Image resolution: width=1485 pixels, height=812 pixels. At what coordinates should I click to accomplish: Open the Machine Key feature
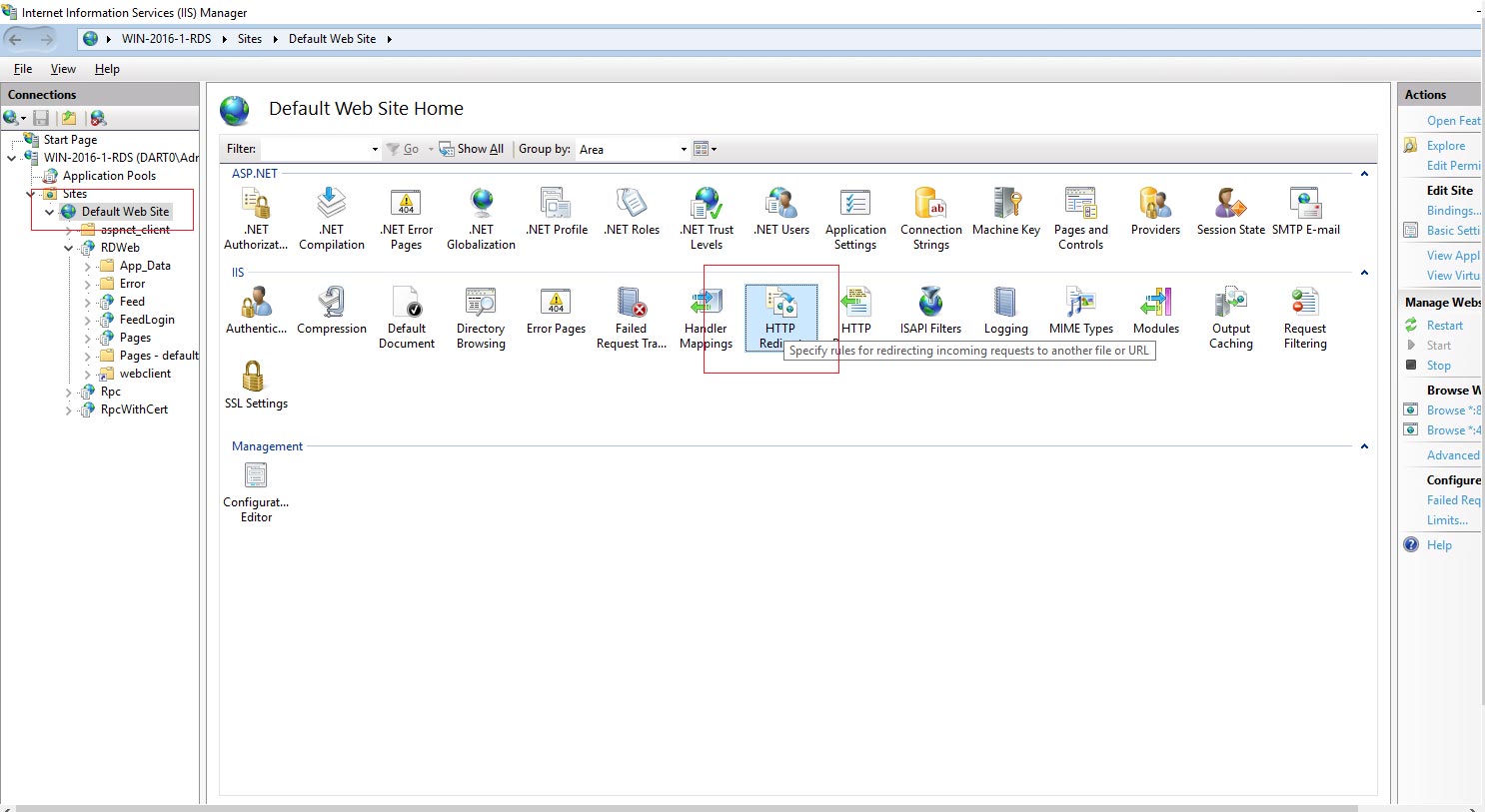[1006, 212]
